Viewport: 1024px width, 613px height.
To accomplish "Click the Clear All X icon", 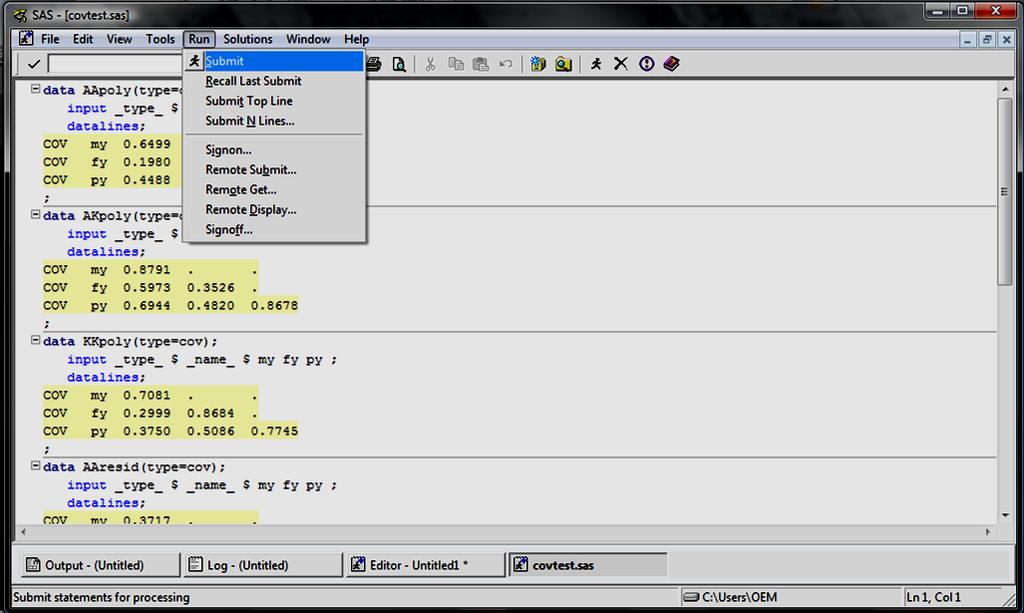I will click(620, 64).
